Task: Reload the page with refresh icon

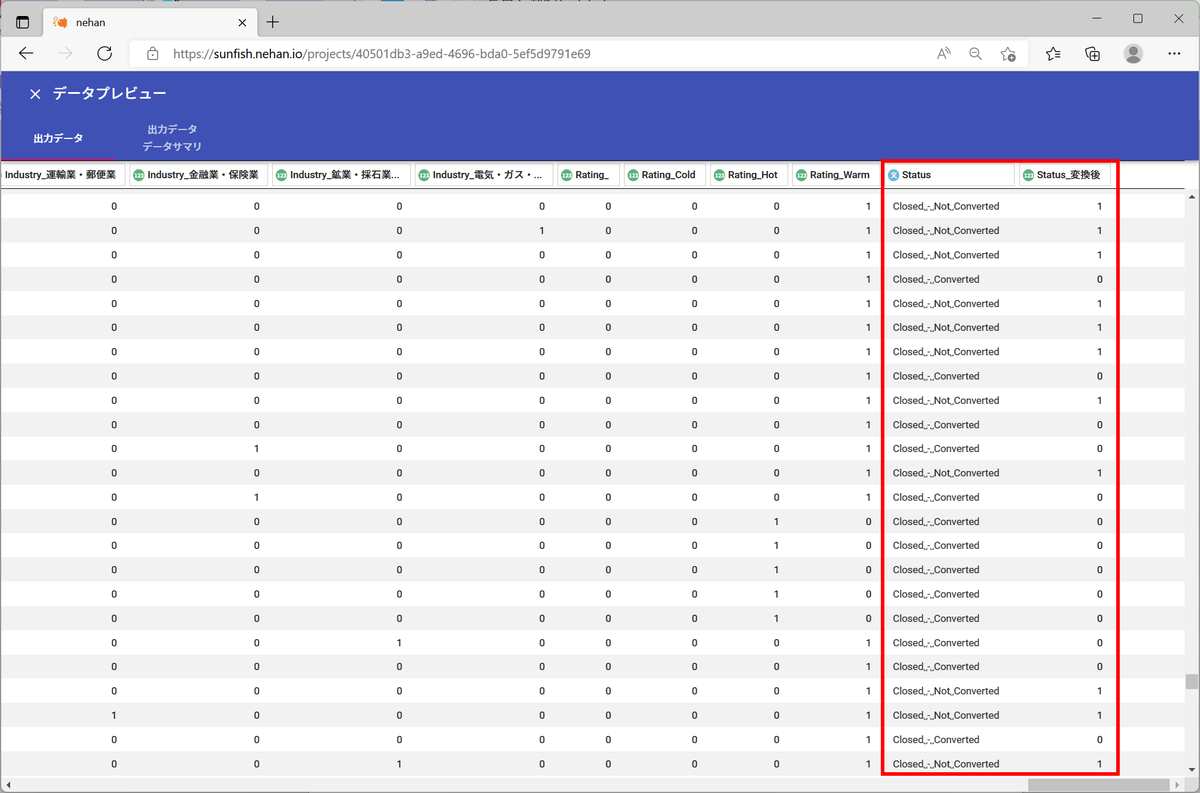Action: click(x=105, y=54)
